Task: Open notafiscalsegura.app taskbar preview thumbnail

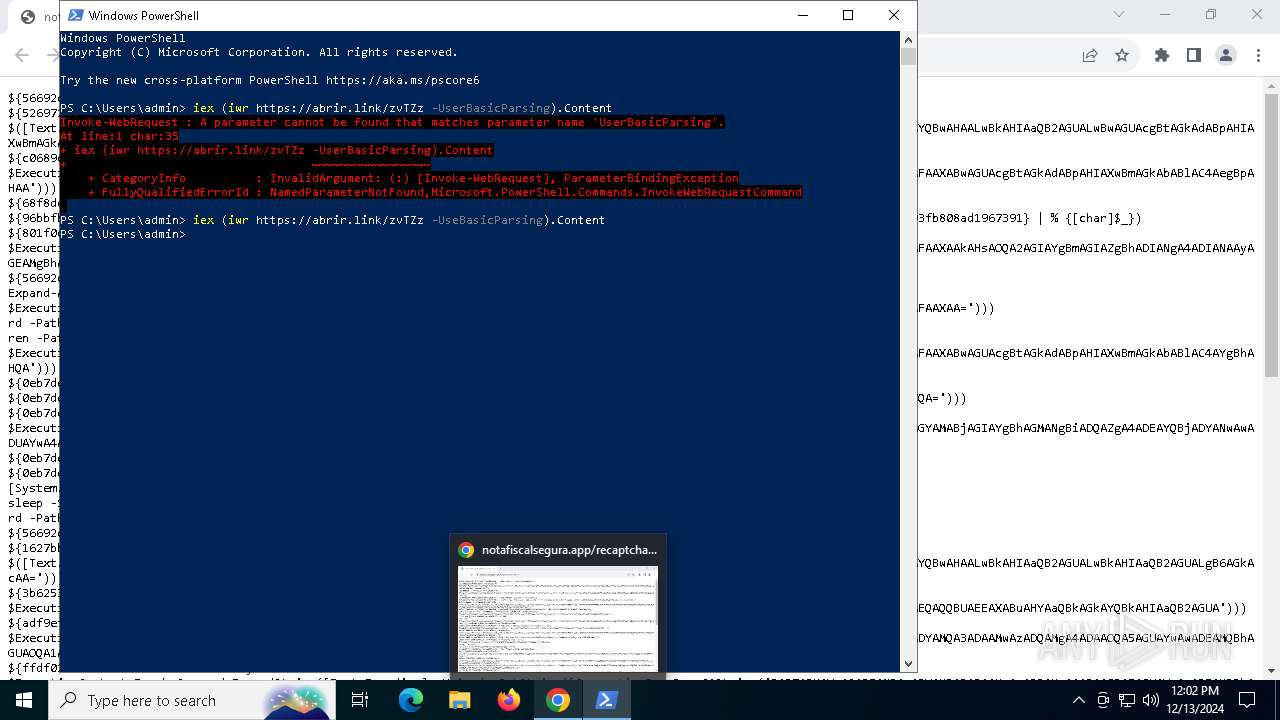Action: coord(558,619)
